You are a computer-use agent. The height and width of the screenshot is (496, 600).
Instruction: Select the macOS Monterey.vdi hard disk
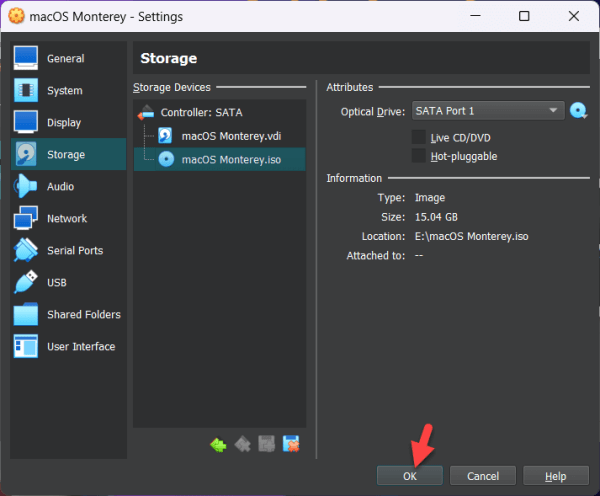pyautogui.click(x=220, y=136)
